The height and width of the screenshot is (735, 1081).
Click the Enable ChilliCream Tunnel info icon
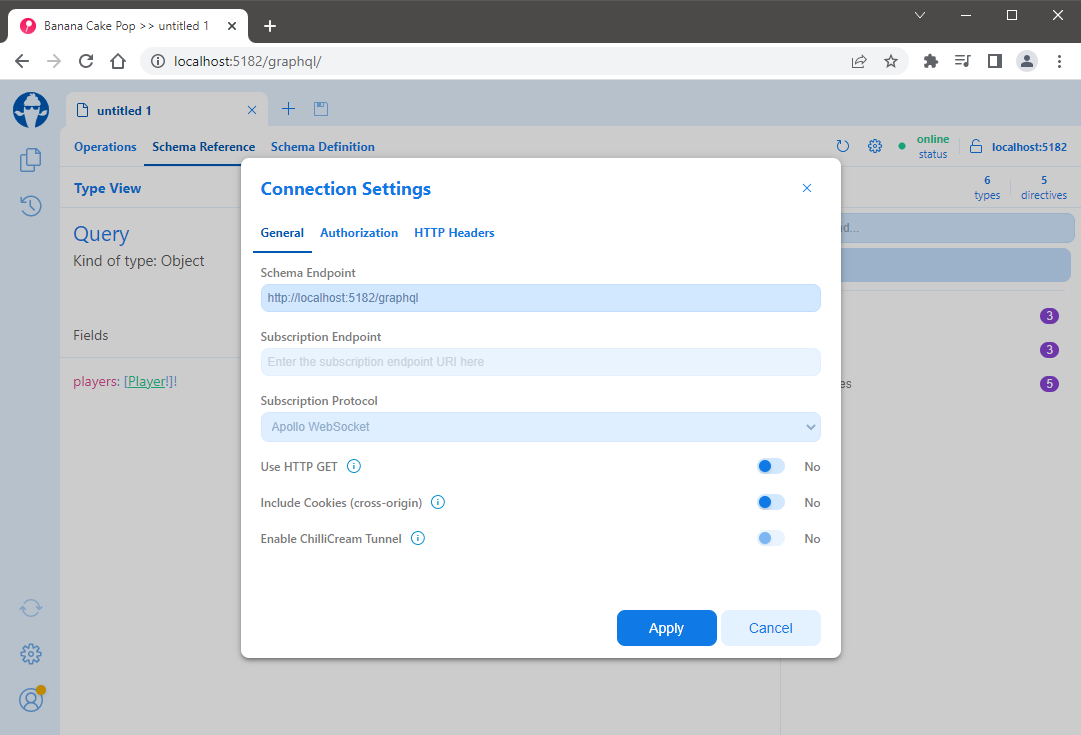[x=418, y=538]
